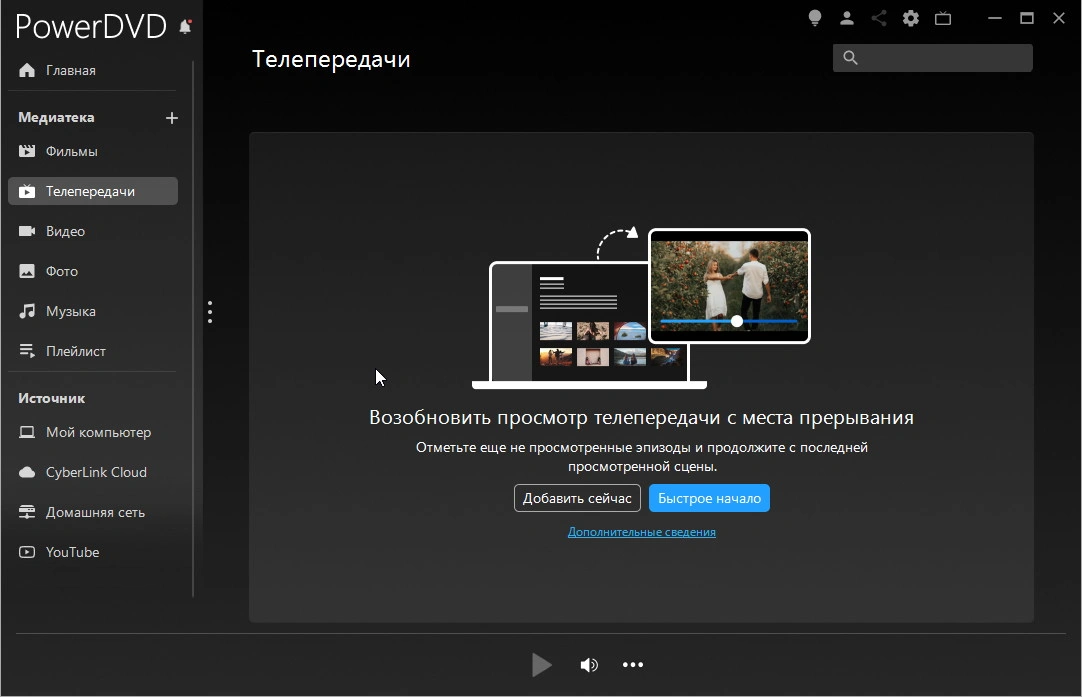1082x697 pixels.
Task: Open the three-dot more options menu
Action: click(x=633, y=665)
